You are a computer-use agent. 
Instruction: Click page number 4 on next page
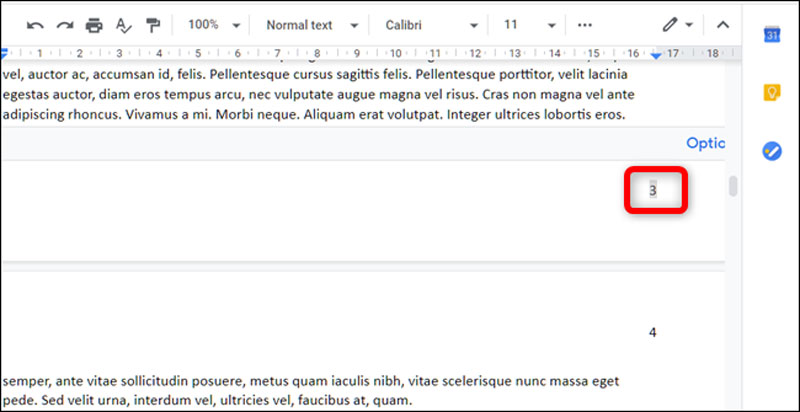pos(653,332)
